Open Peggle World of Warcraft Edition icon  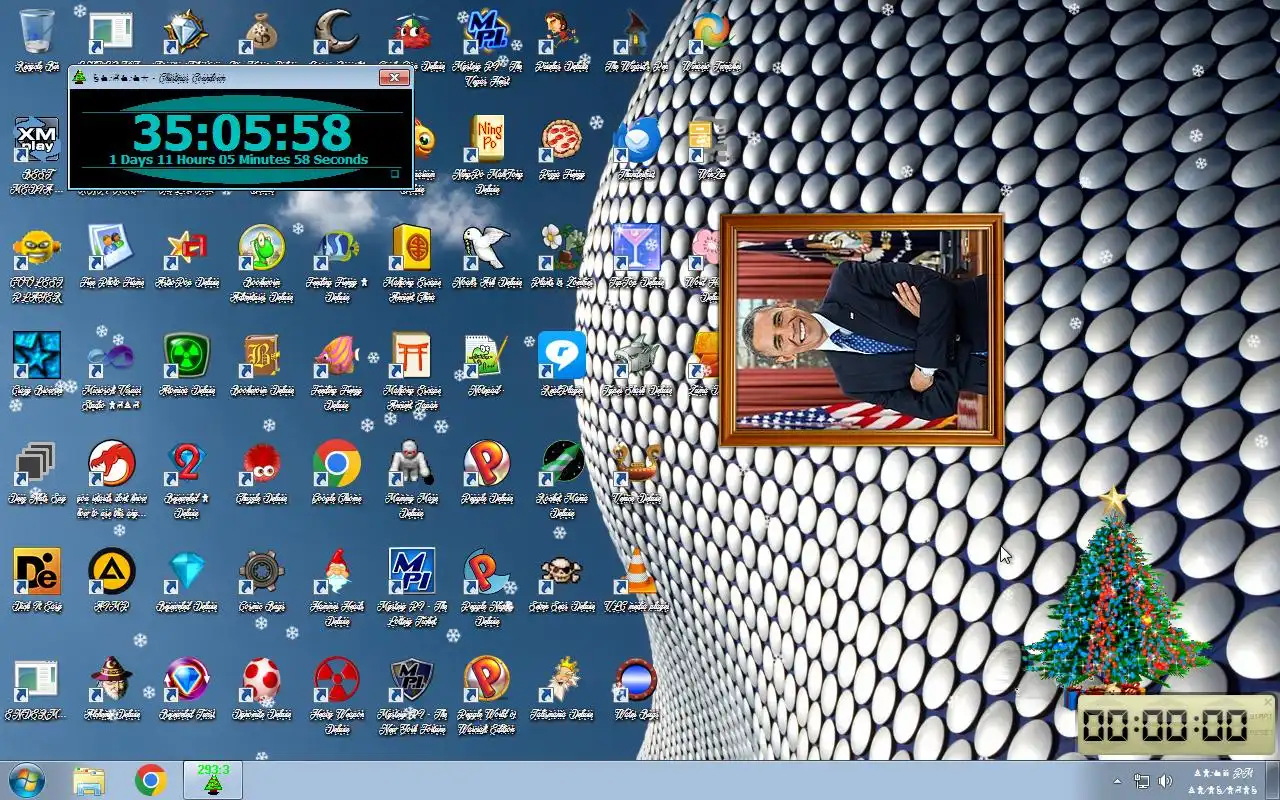(487, 679)
